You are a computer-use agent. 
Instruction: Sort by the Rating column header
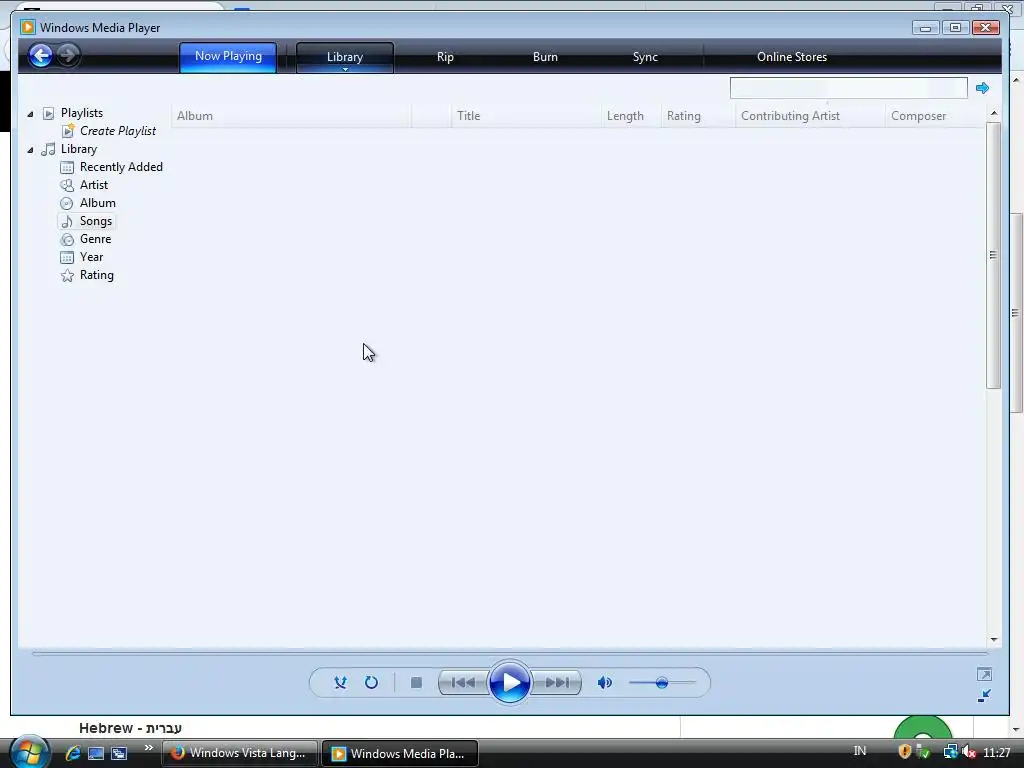698,116
